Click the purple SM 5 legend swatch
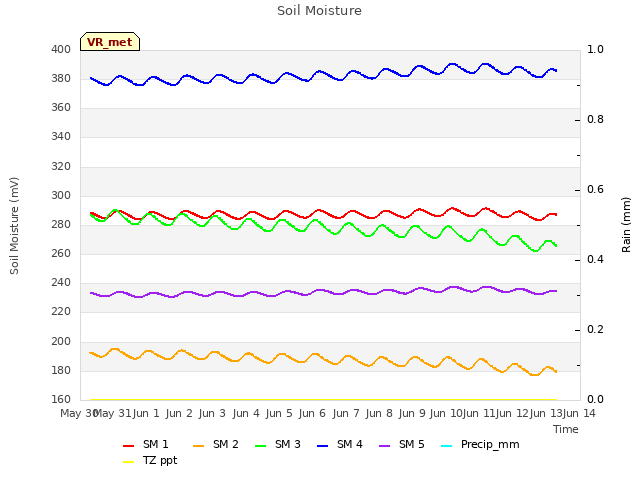The width and height of the screenshot is (640, 480). (x=384, y=445)
